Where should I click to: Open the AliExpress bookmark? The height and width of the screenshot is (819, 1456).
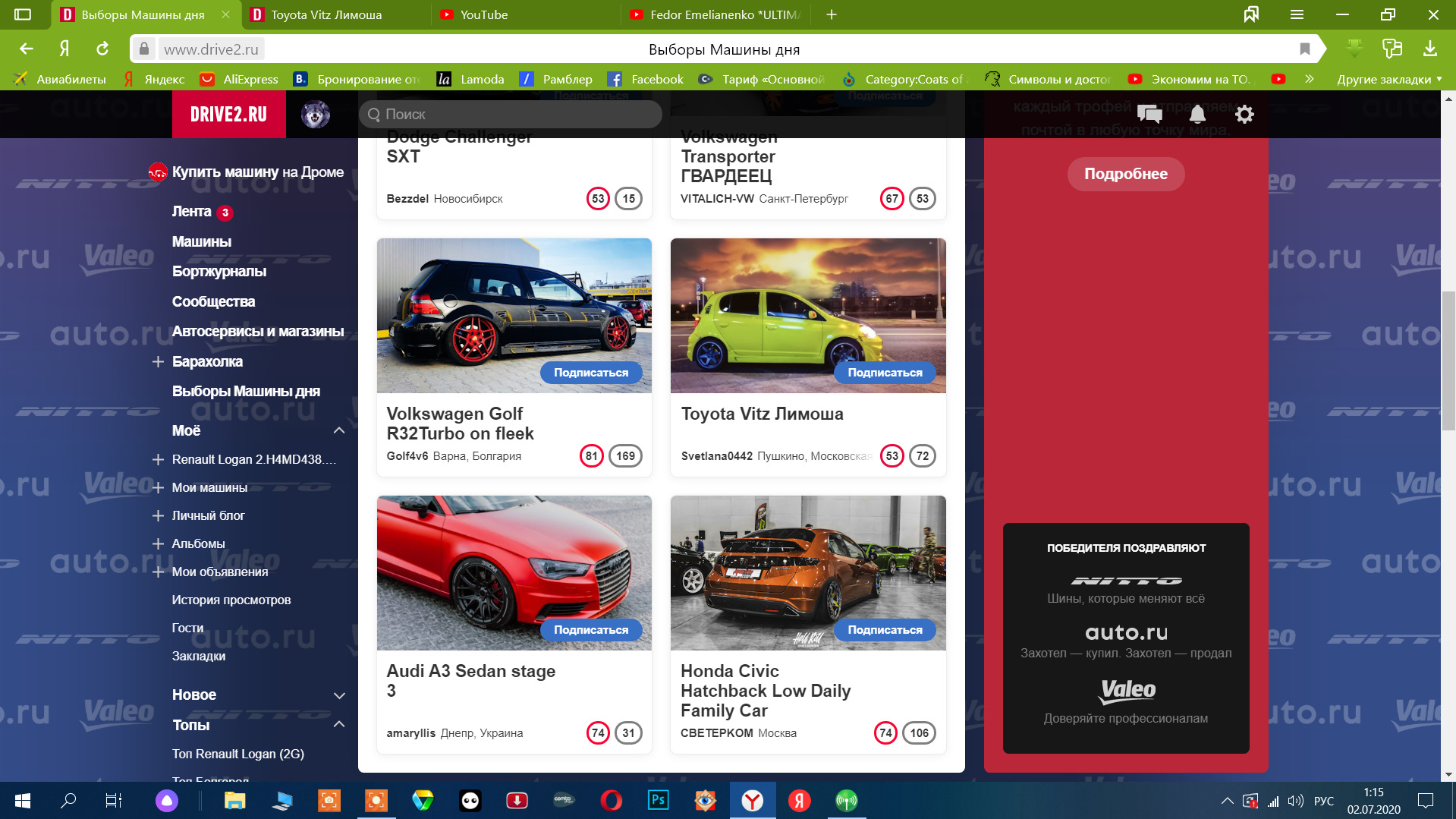point(239,79)
